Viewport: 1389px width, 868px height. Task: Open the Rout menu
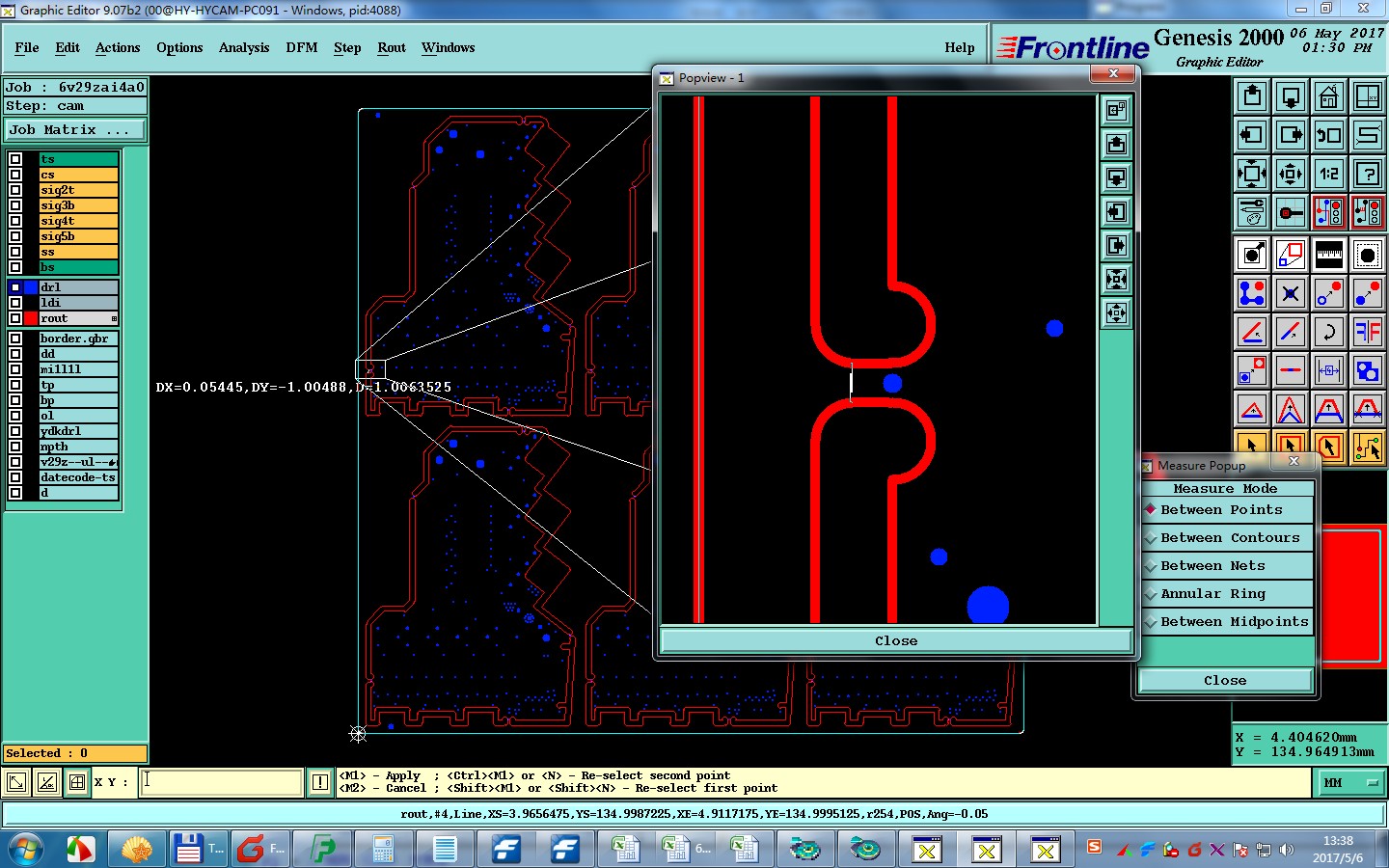coord(392,48)
